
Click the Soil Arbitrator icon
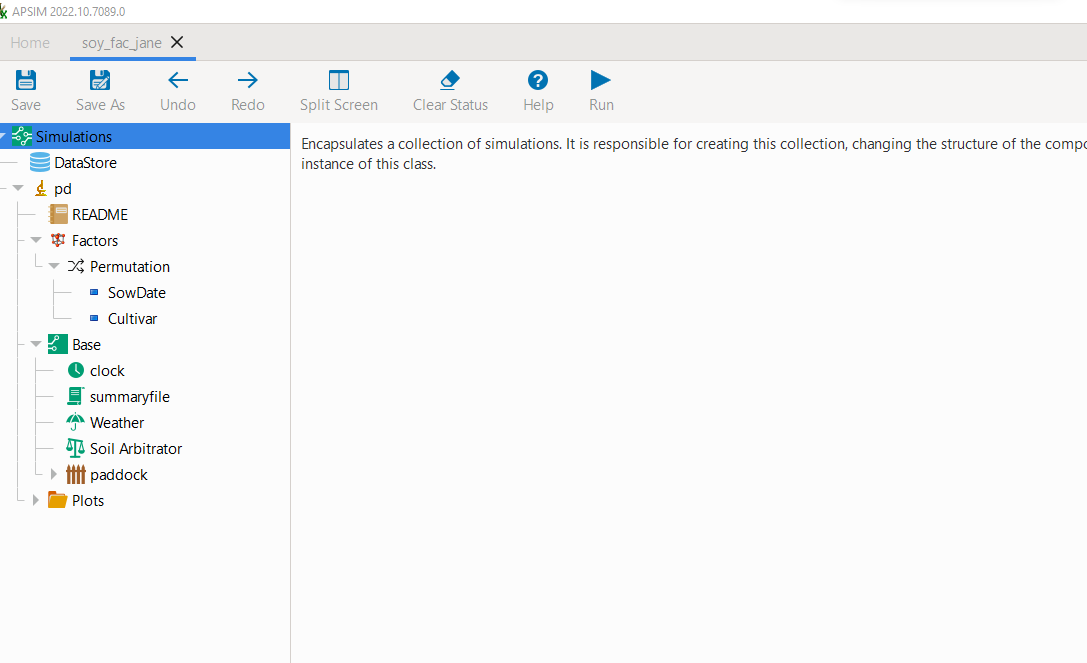coord(75,448)
